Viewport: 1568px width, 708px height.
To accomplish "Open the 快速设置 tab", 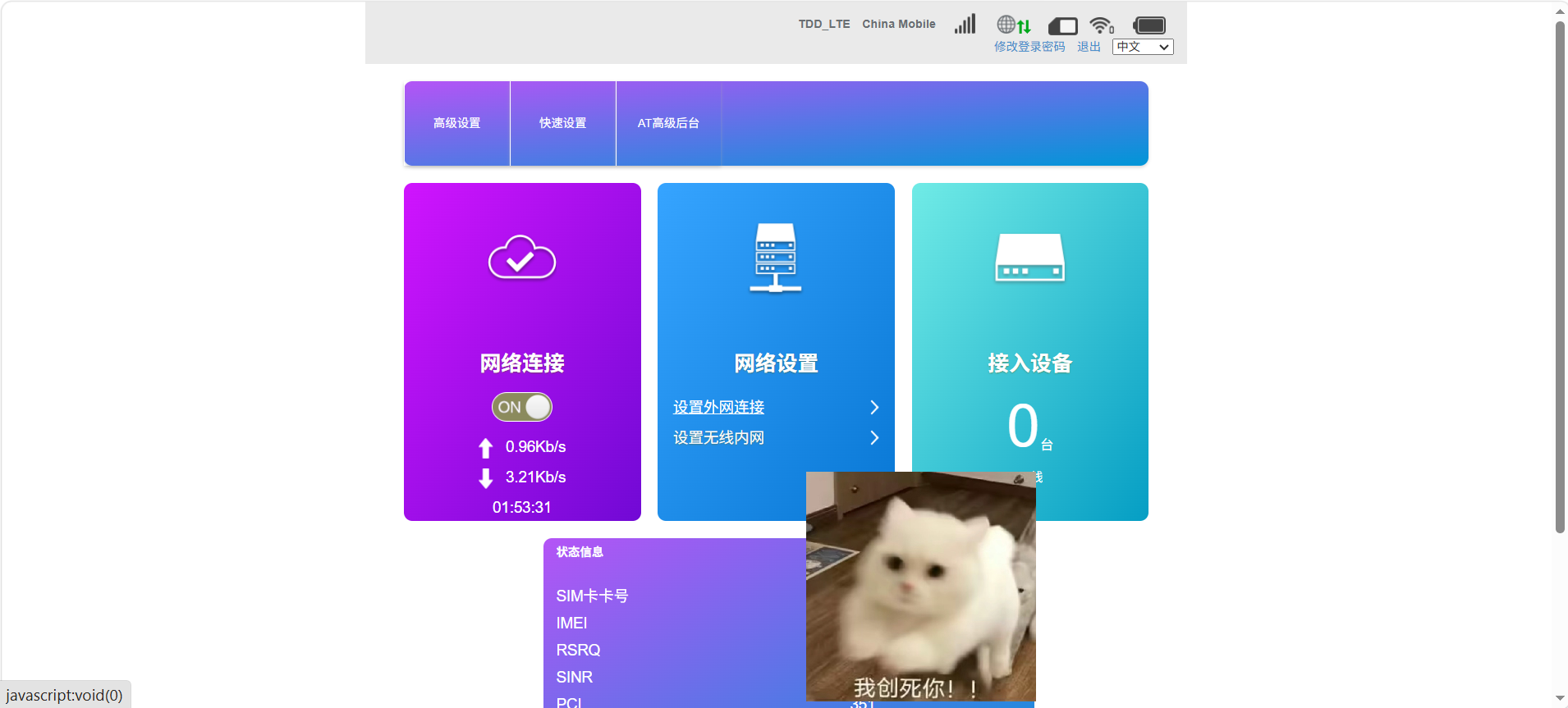I will click(563, 123).
